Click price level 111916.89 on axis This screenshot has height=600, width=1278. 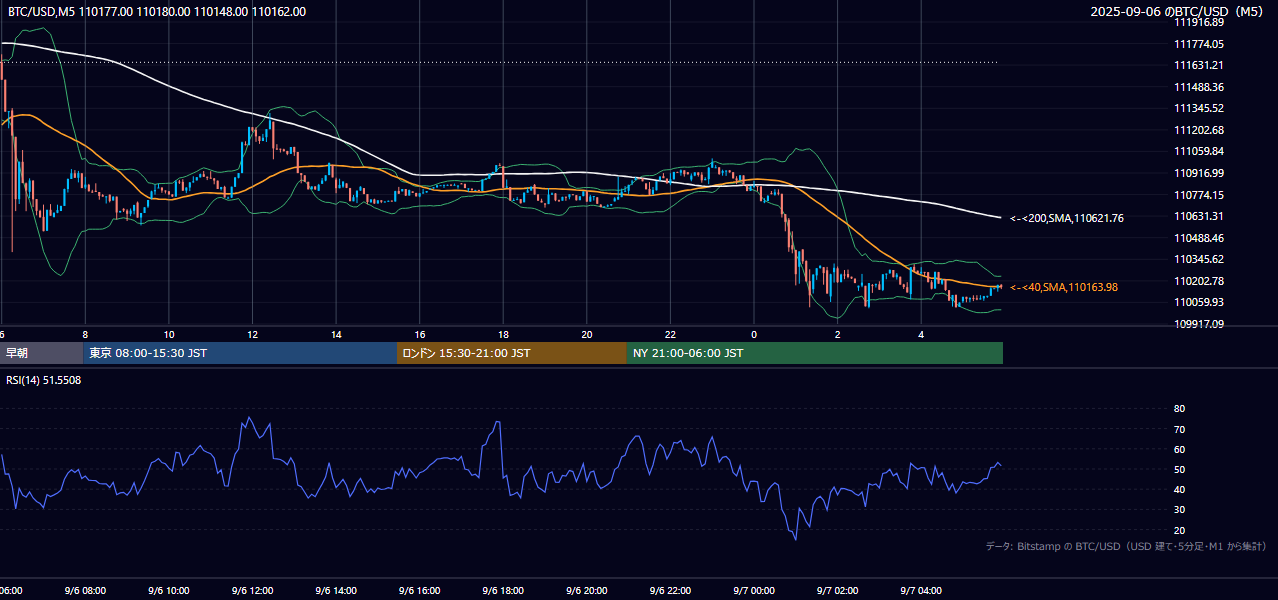tap(1199, 22)
